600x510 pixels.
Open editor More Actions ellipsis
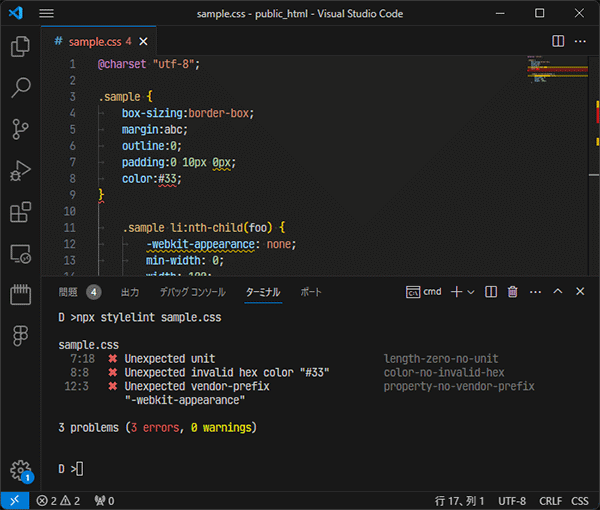pos(580,41)
